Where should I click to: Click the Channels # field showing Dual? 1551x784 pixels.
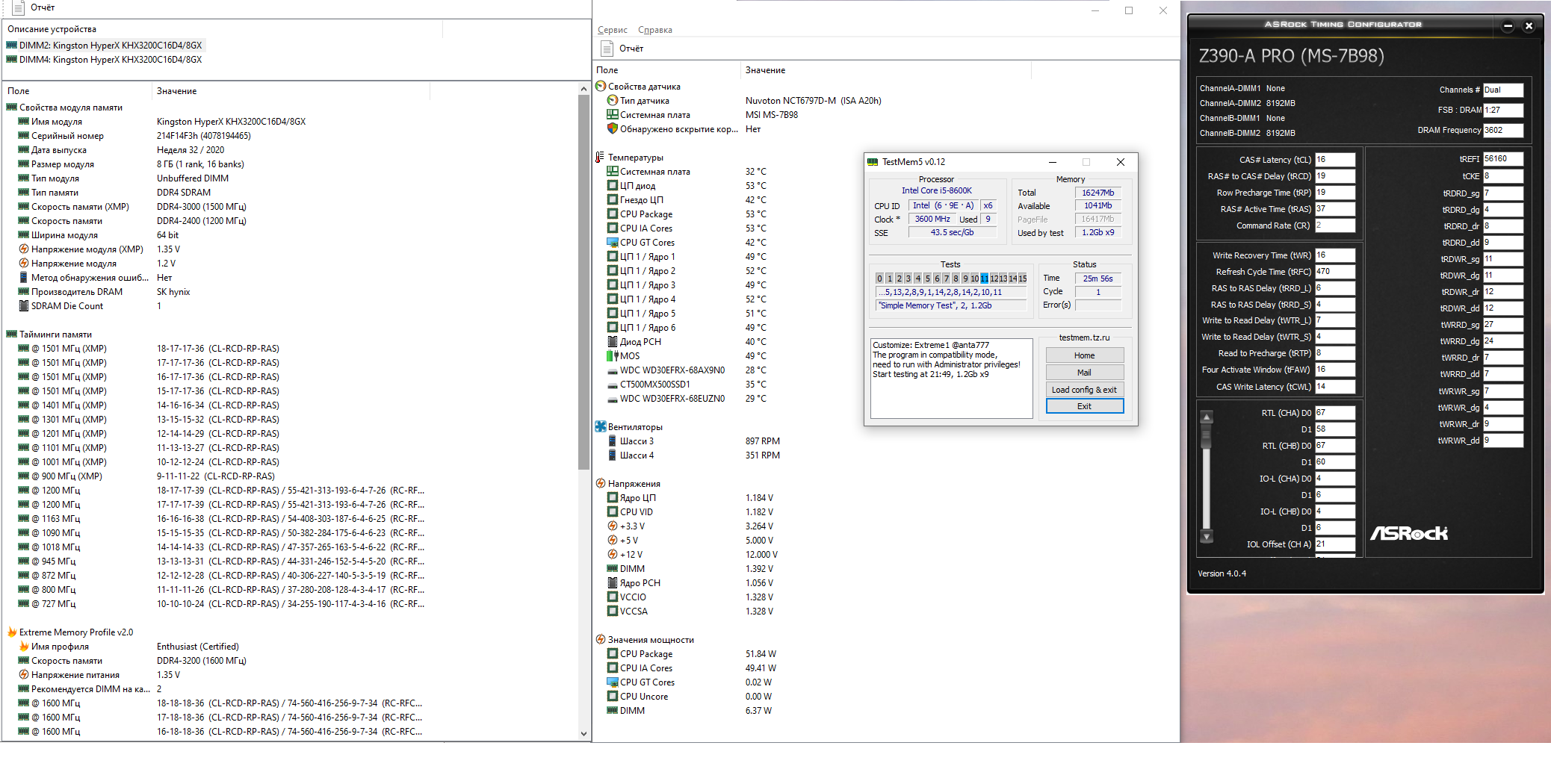click(1503, 90)
